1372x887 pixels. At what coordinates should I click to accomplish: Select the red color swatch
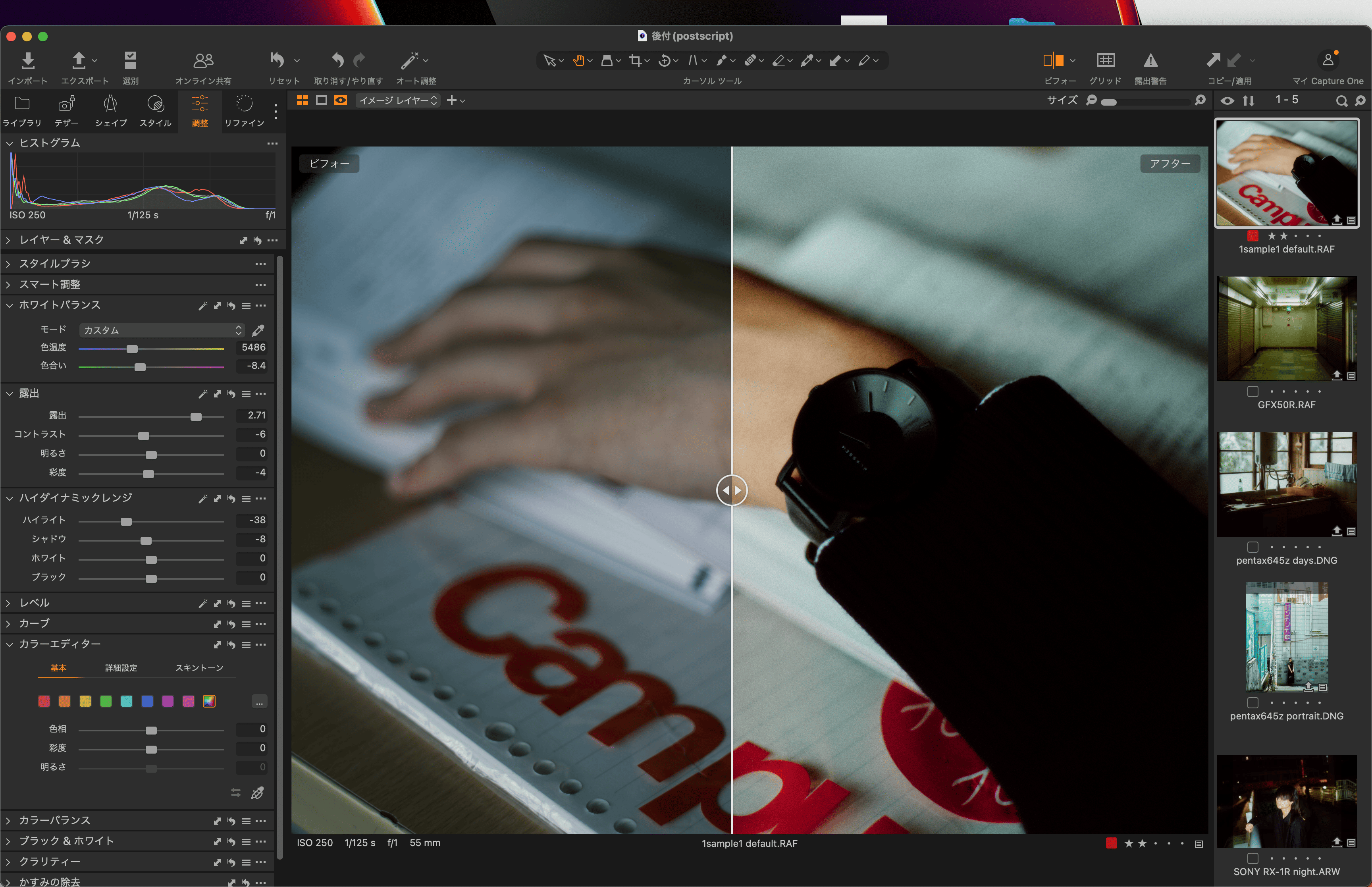pos(44,701)
